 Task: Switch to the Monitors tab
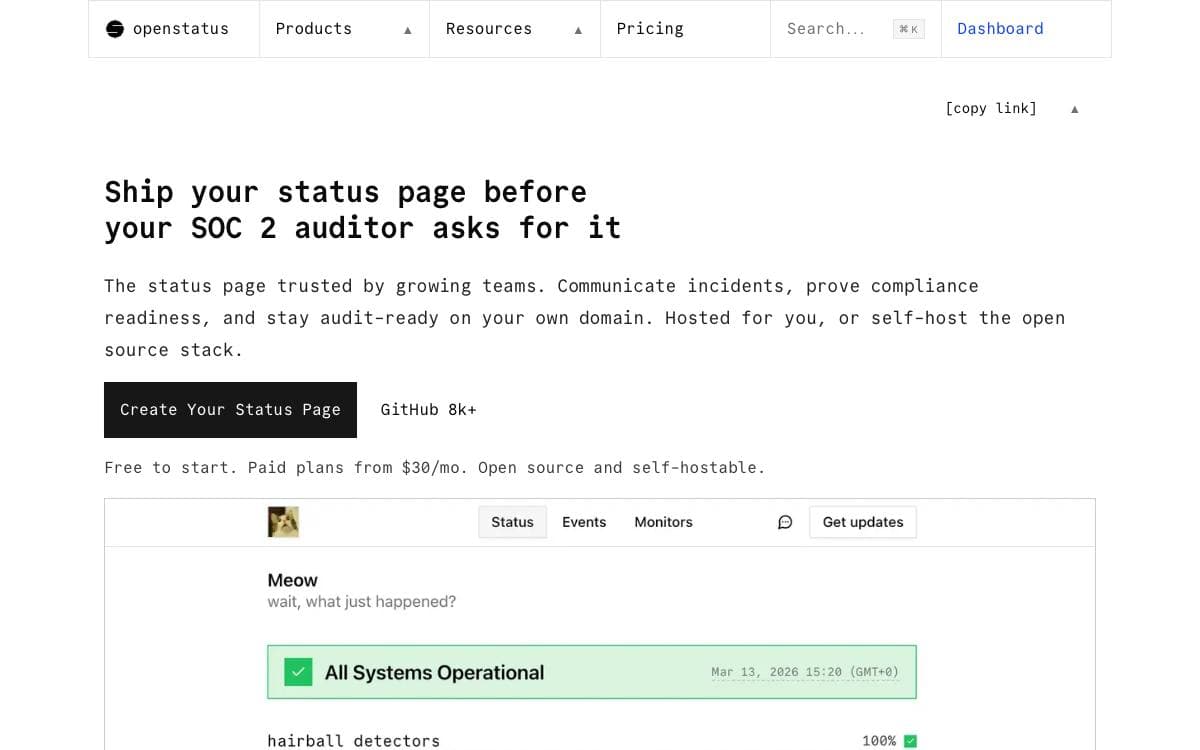(663, 522)
